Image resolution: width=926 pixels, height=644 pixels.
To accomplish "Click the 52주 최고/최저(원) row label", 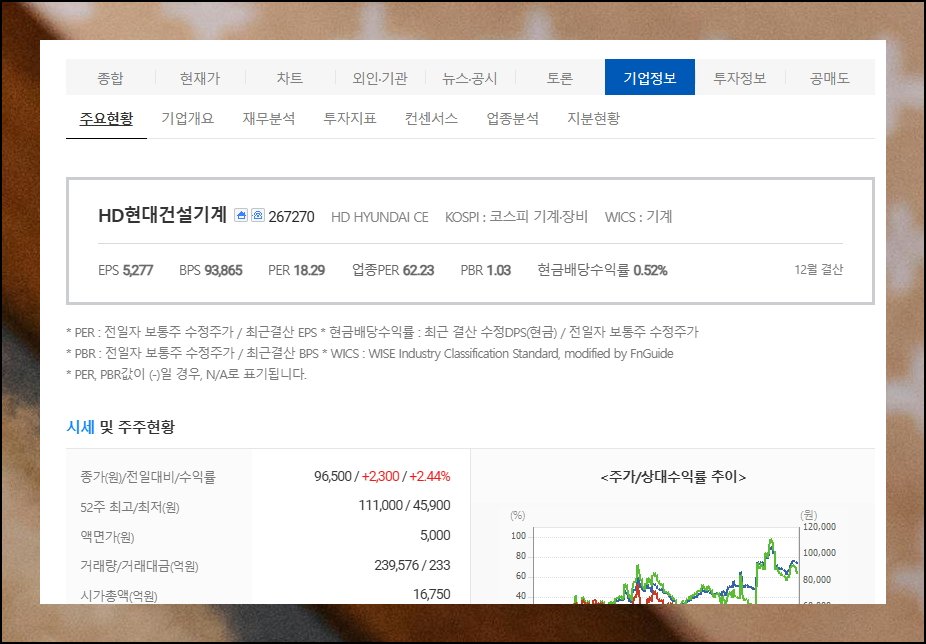I will click(130, 507).
